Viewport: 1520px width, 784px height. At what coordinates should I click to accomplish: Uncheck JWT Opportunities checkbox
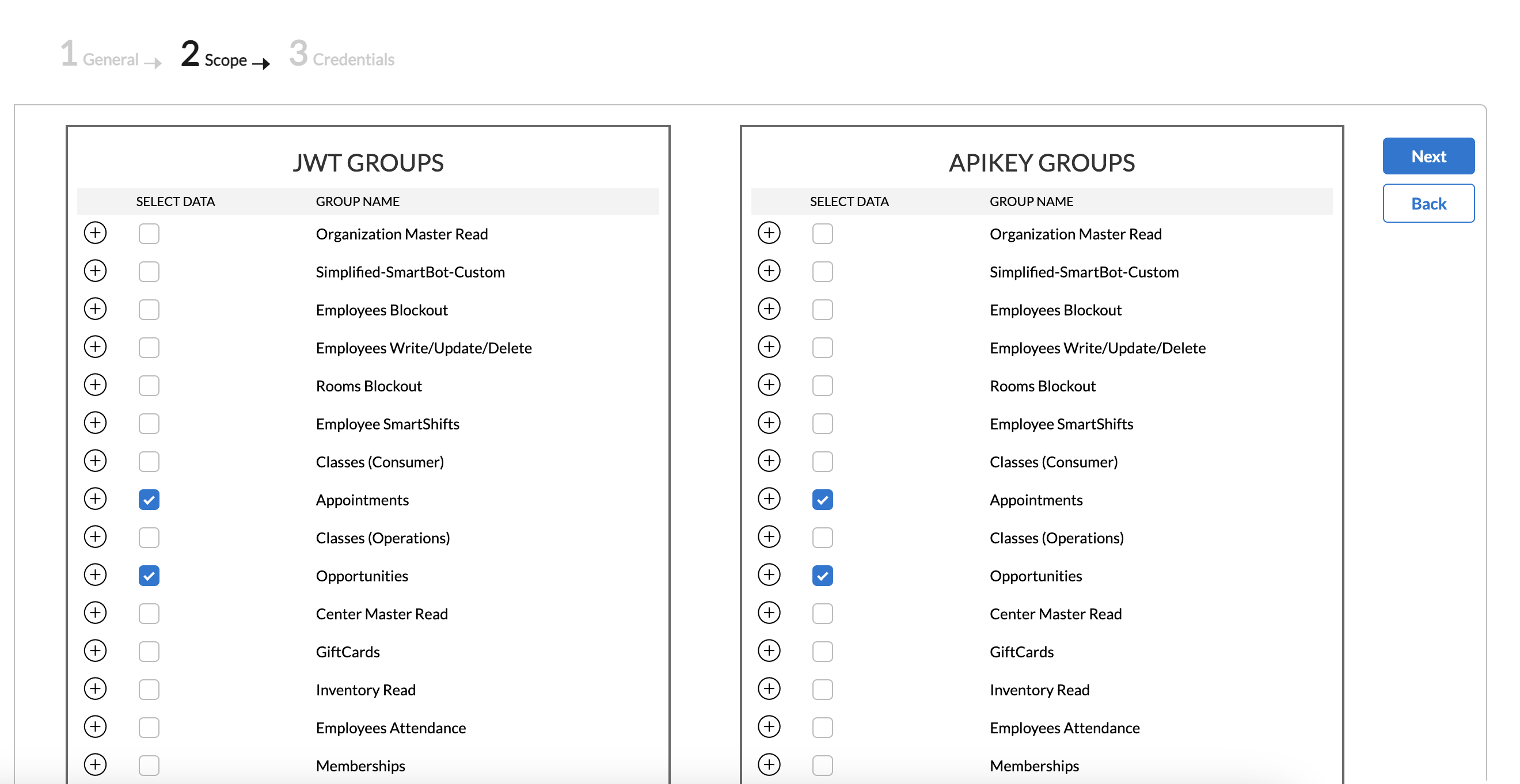tap(149, 576)
